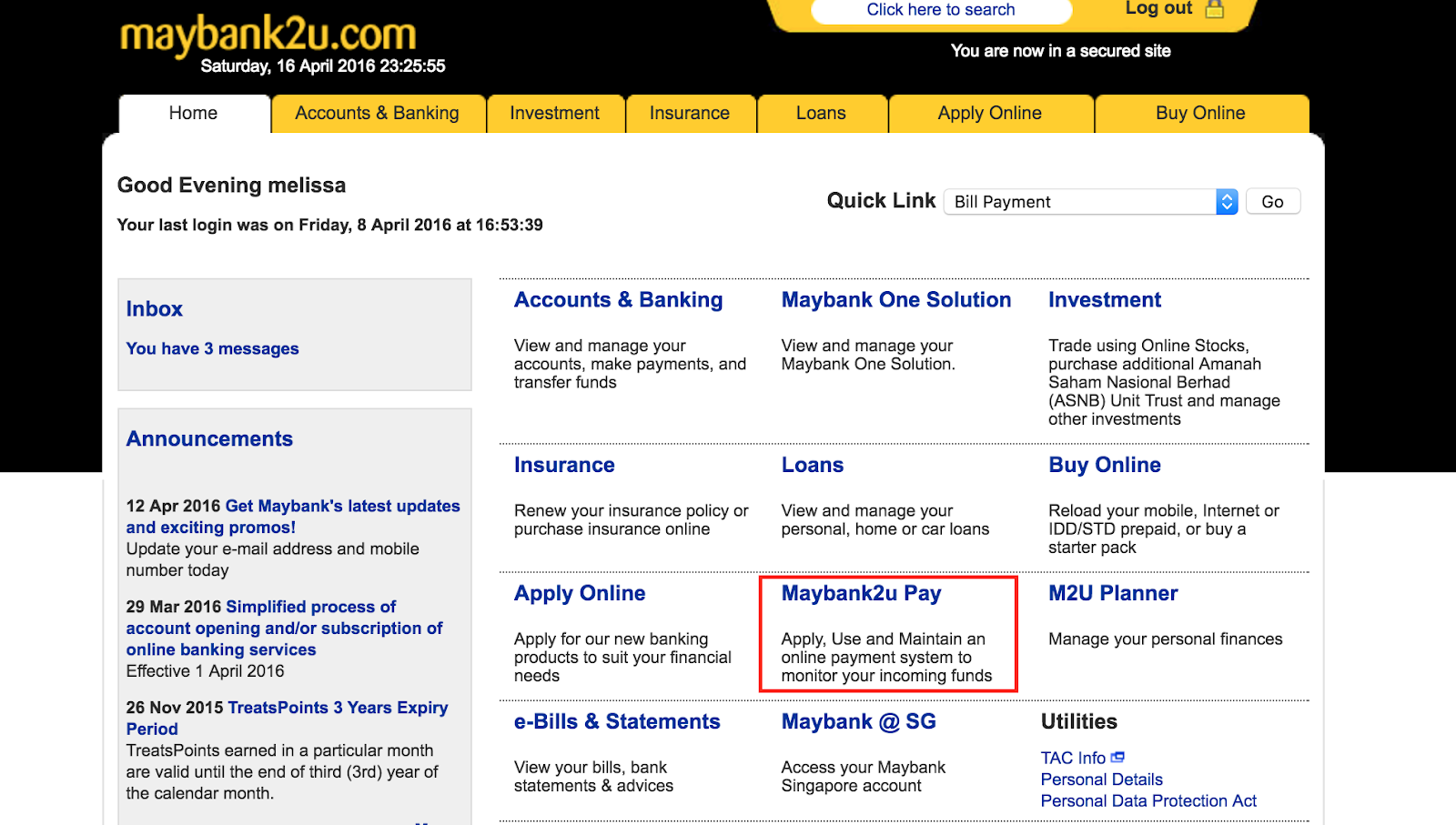The height and width of the screenshot is (825, 1456).
Task: Select the Investment tab in the navigation bar
Action: point(555,114)
